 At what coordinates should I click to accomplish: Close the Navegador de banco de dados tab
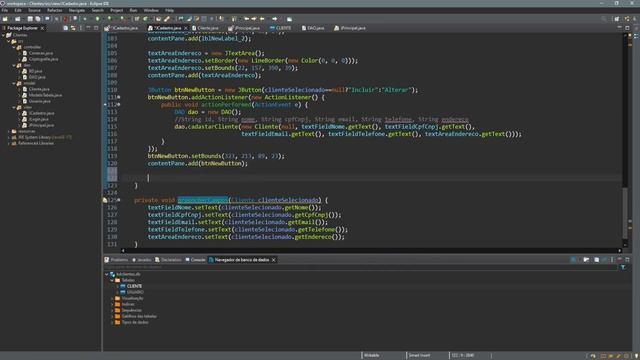273,260
